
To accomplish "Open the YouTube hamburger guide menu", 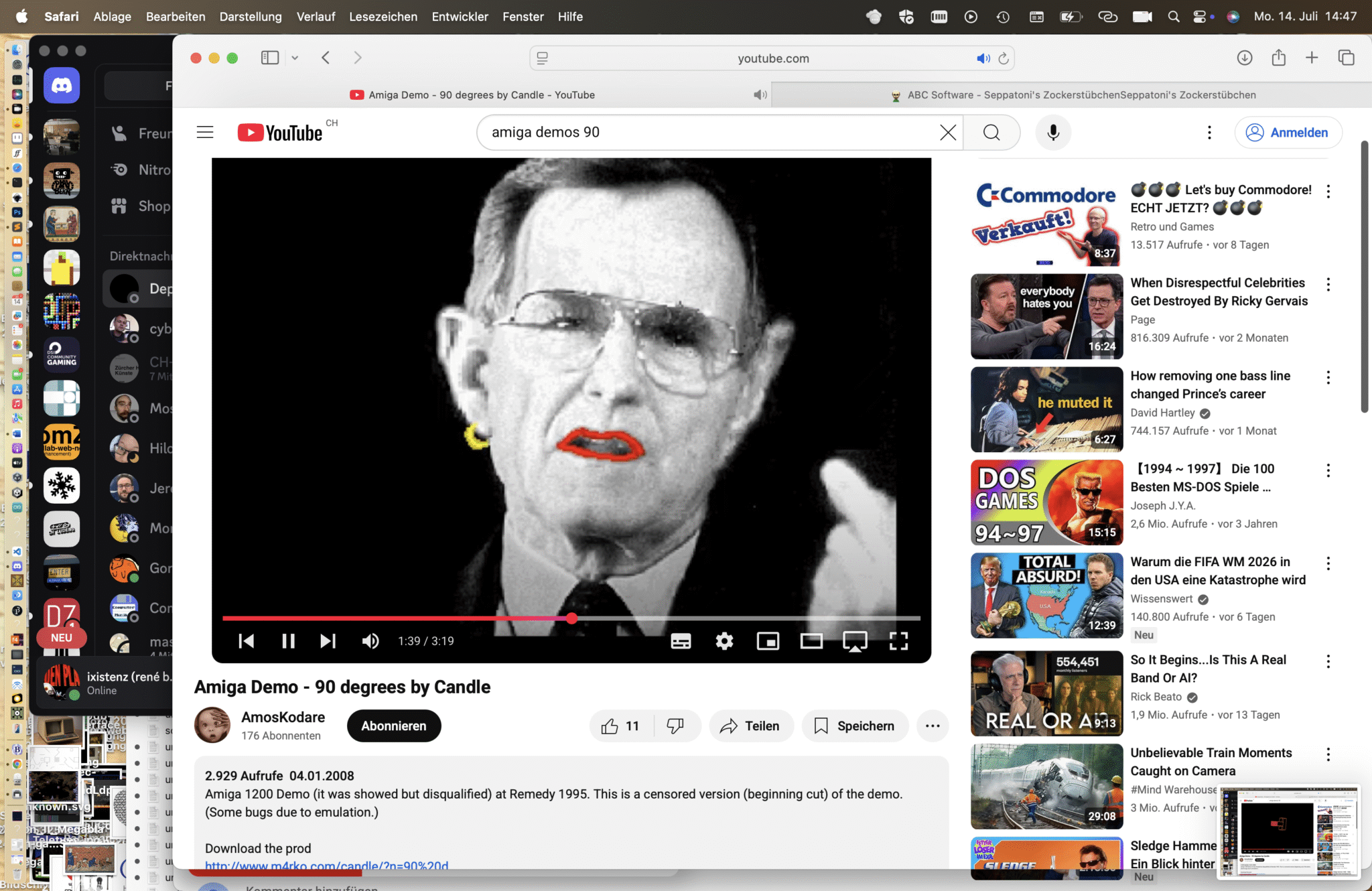I will (x=205, y=133).
